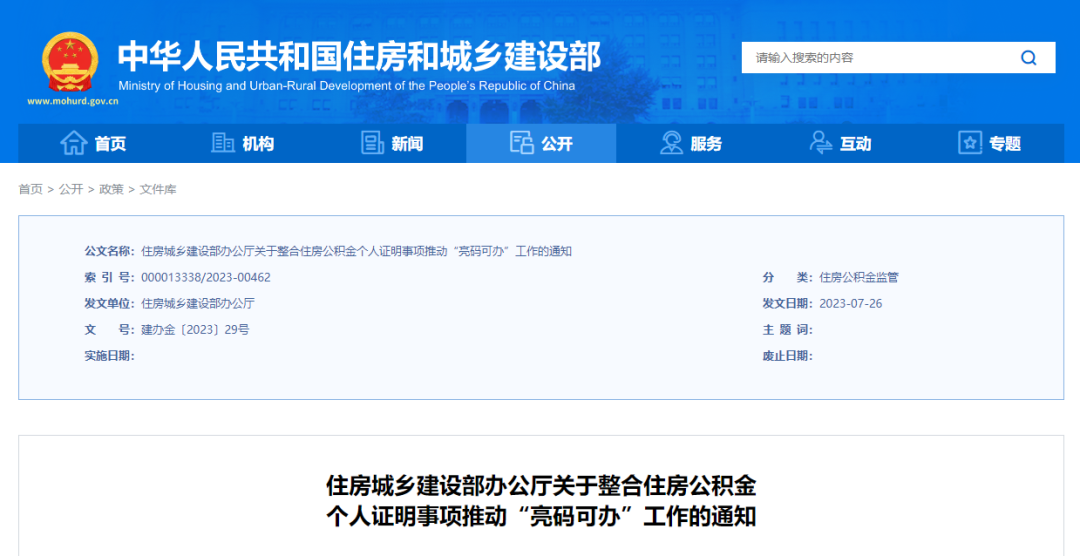
Task: Click the star badge icon beside 专题
Action: click(970, 143)
